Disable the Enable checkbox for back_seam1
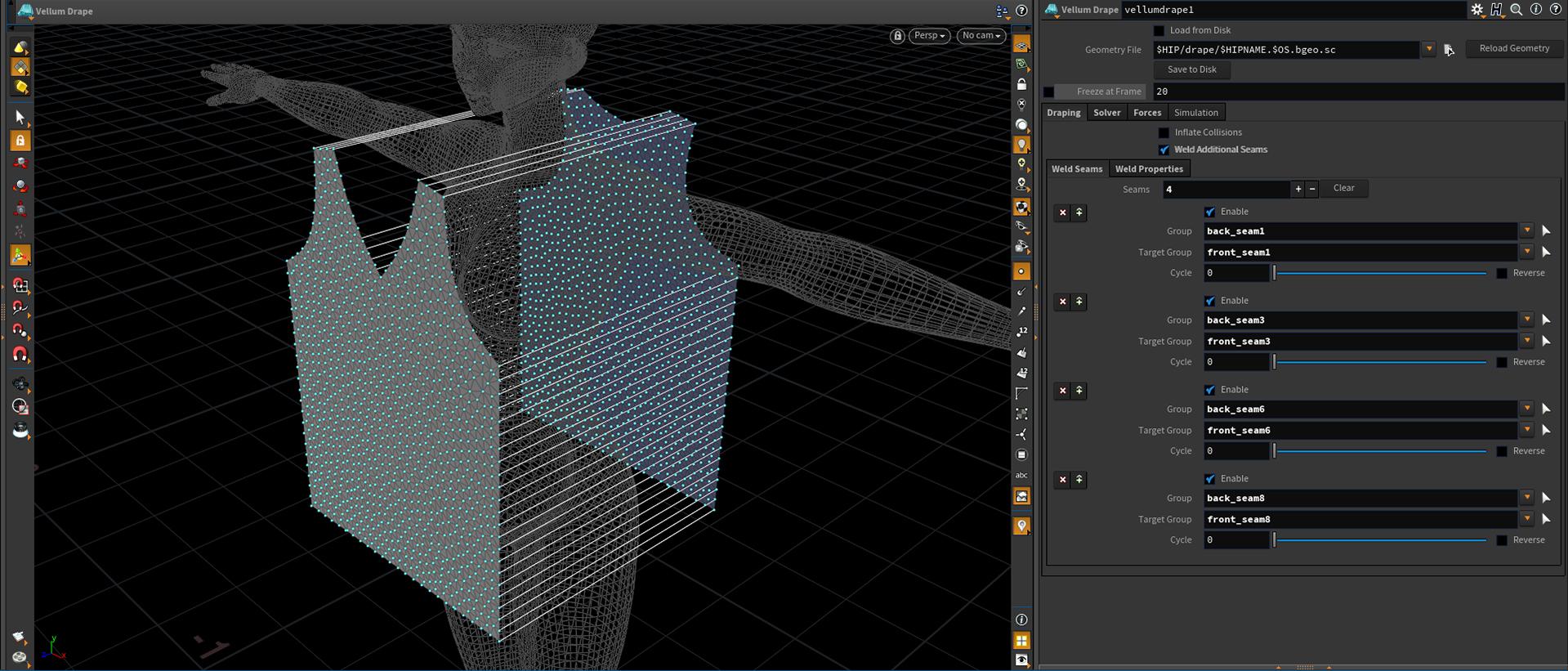 coord(1210,212)
